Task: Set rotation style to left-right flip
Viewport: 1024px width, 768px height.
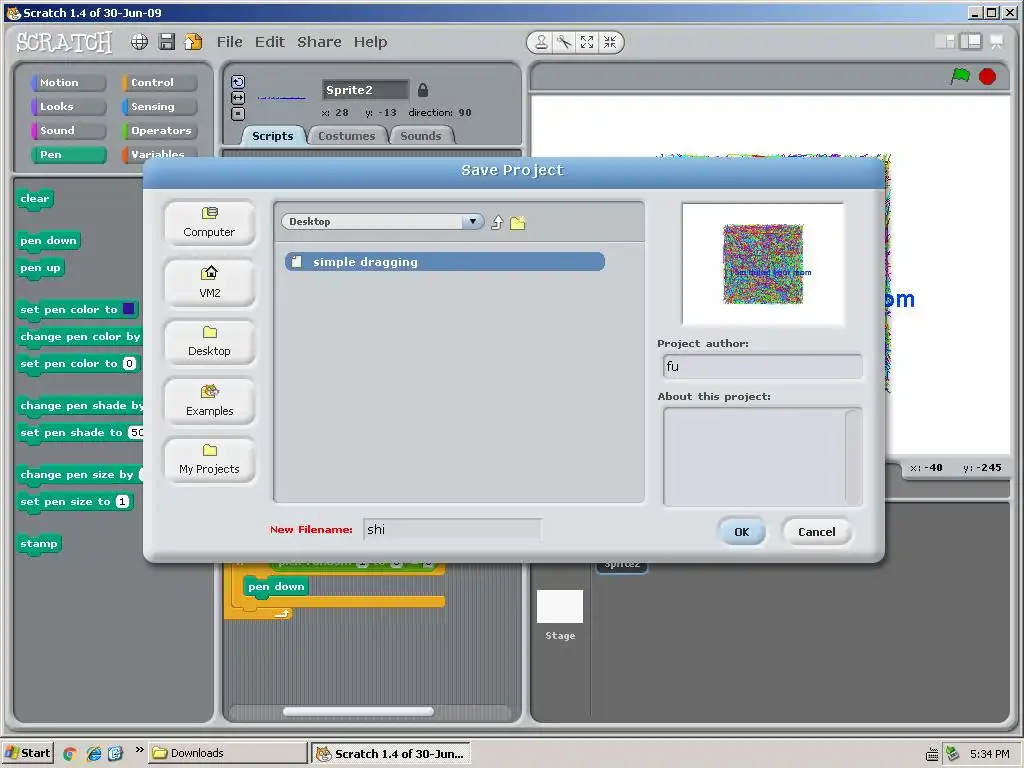Action: [238, 97]
